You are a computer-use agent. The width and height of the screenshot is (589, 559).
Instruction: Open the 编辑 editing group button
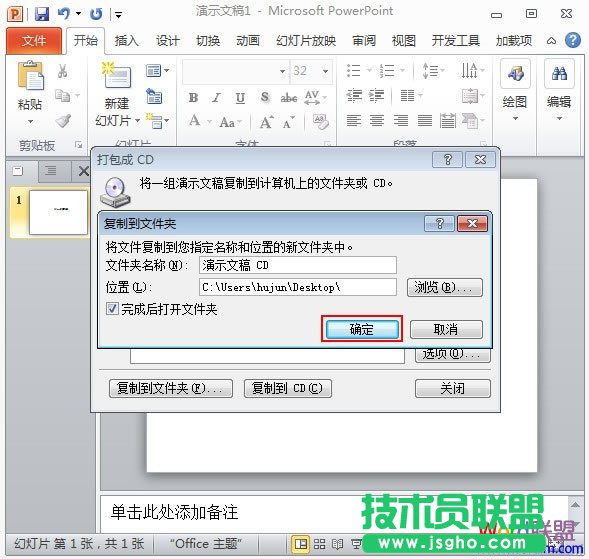click(559, 91)
